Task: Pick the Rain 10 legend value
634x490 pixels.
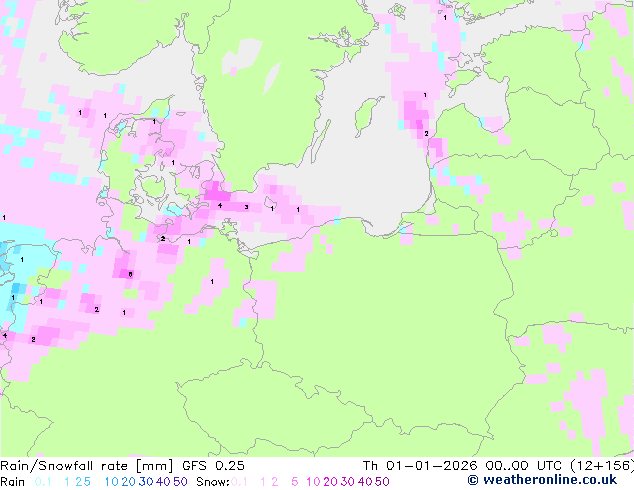Action: tap(111, 482)
